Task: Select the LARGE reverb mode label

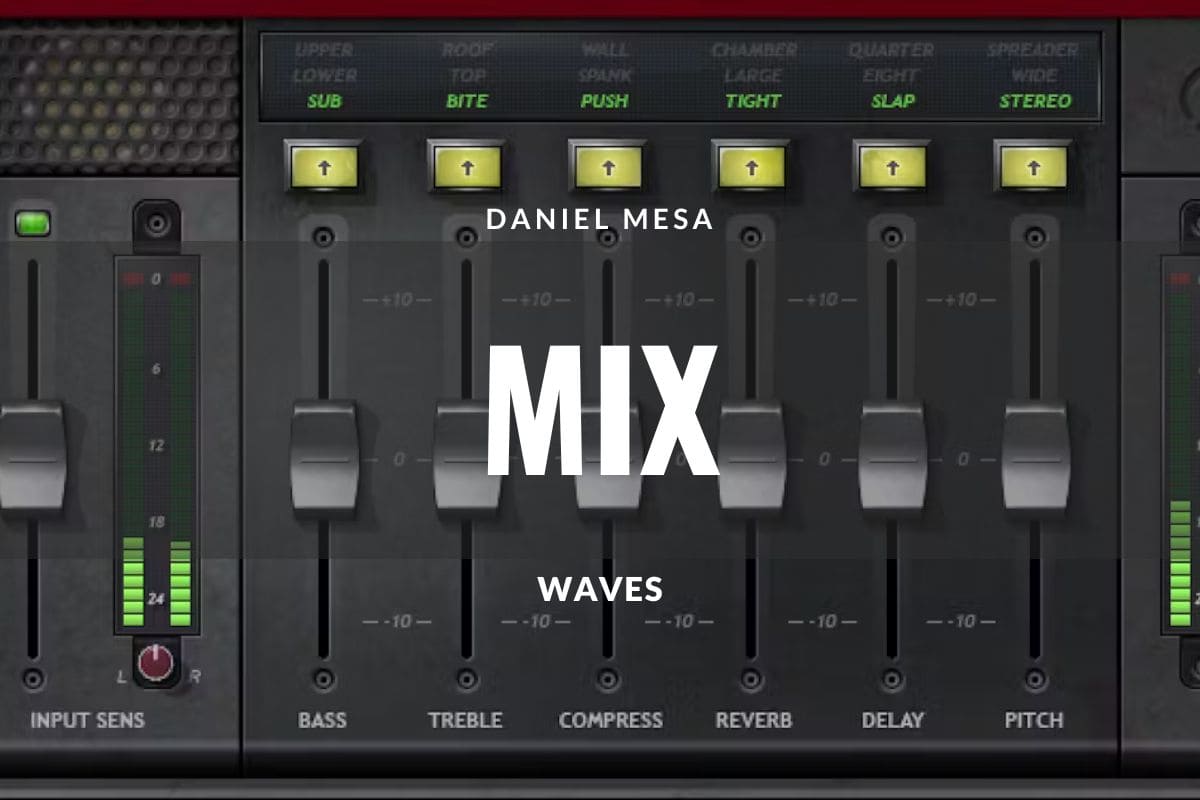Action: 753,75
